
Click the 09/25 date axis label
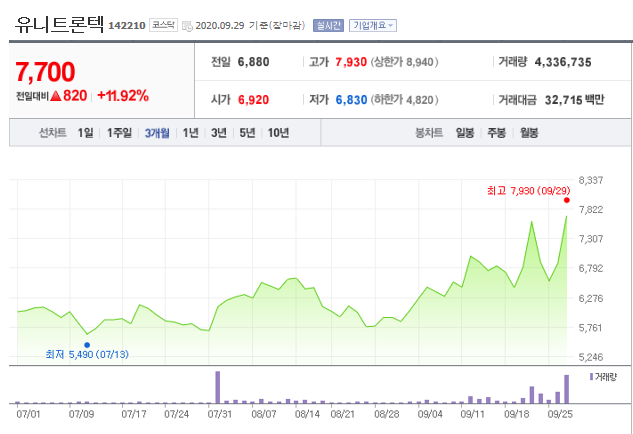[560, 414]
